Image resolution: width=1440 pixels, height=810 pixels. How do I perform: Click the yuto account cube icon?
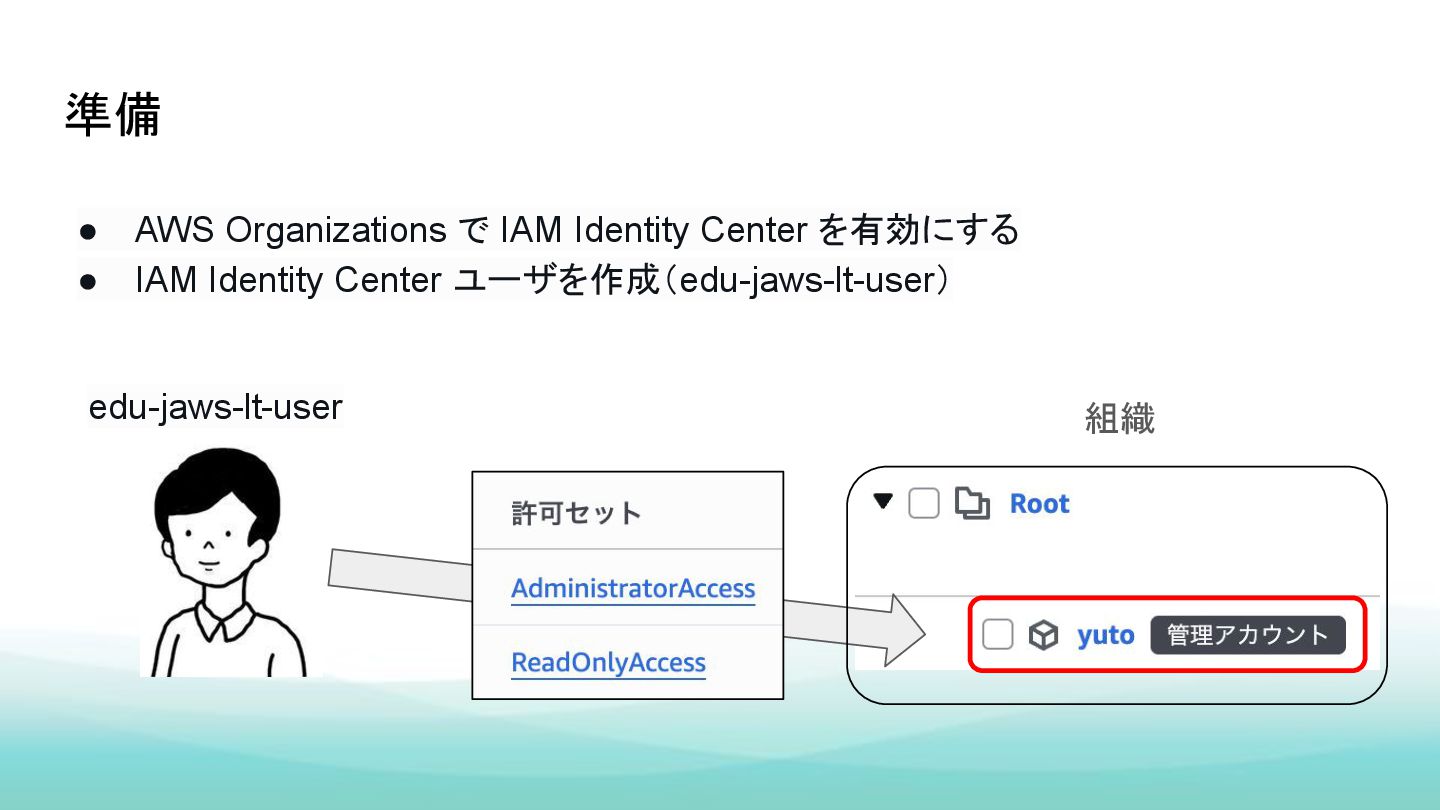[1044, 634]
